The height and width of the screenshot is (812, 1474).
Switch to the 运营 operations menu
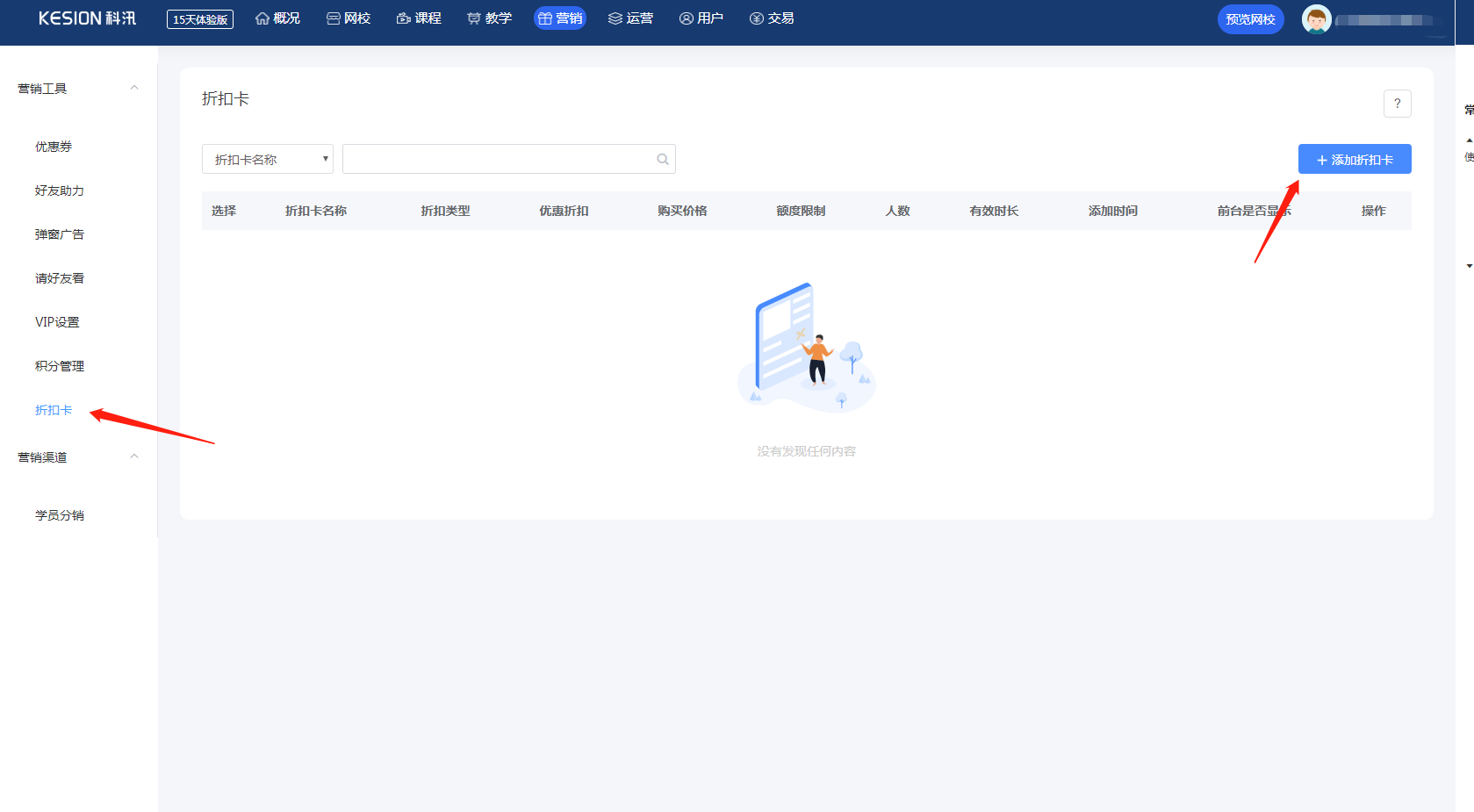pos(630,18)
